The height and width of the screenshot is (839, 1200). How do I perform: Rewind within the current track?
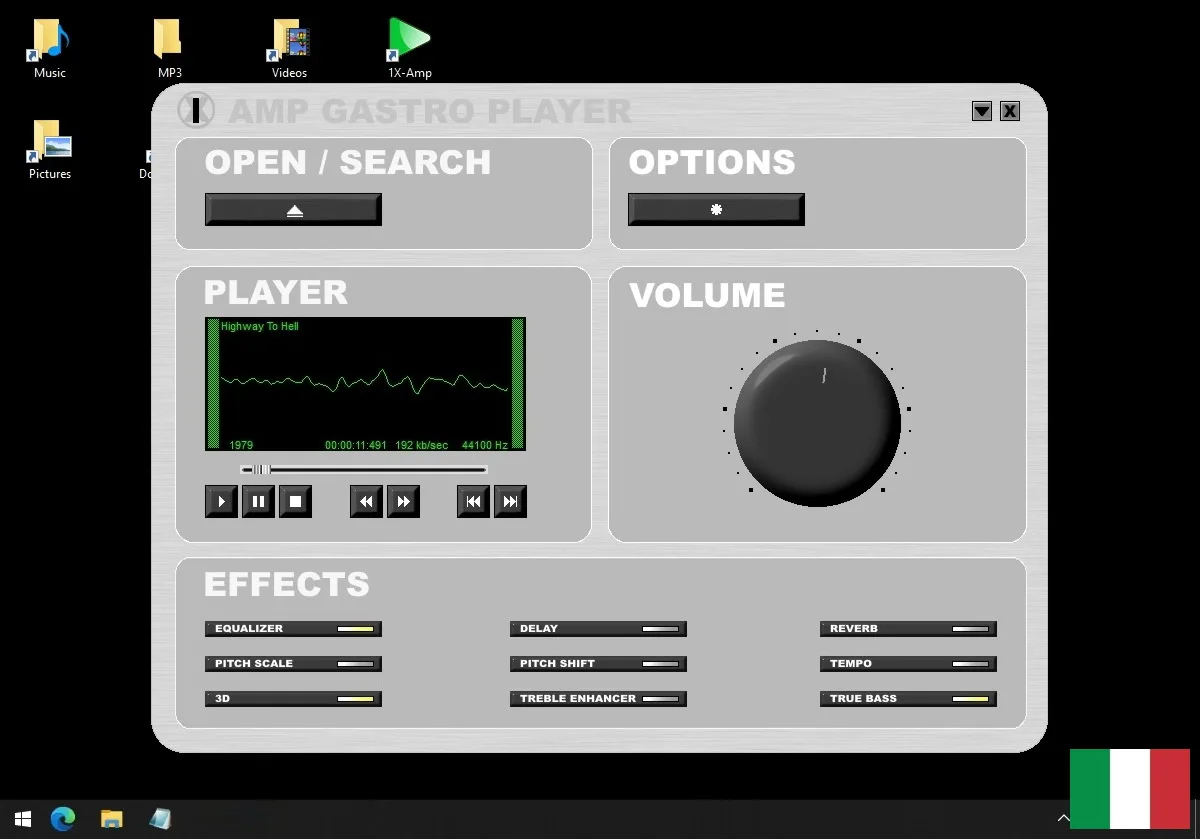365,501
